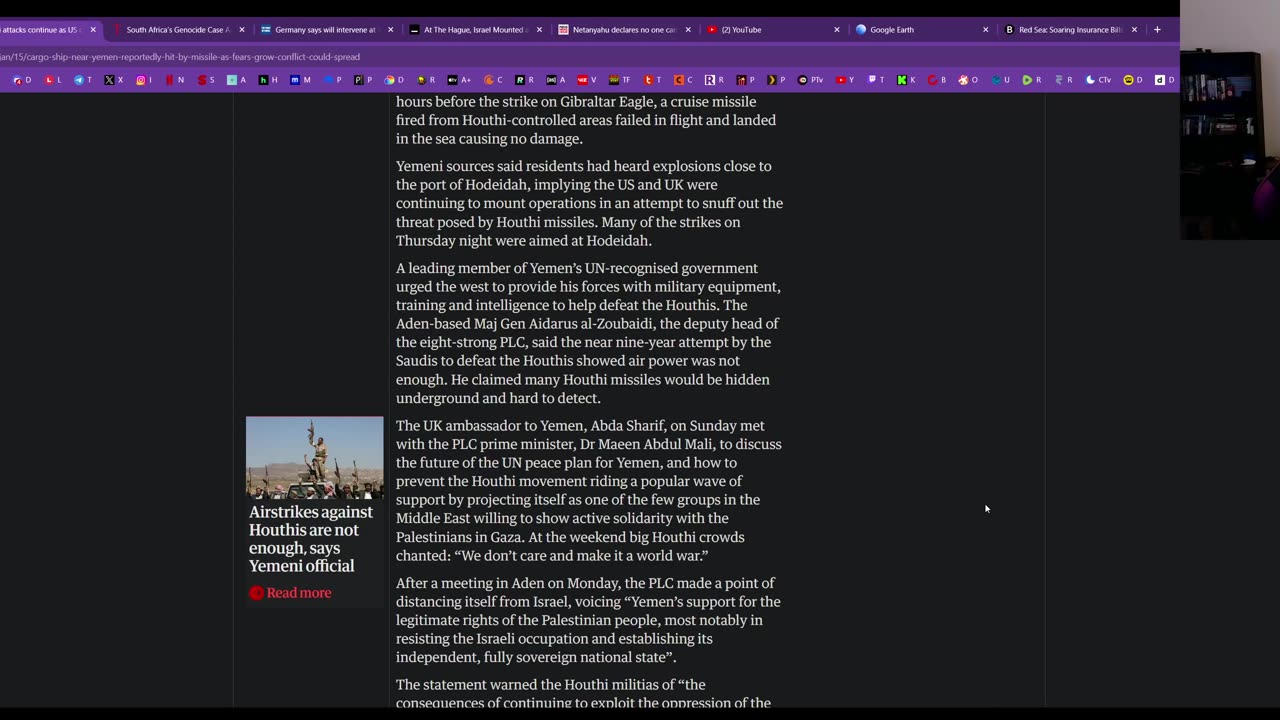Switch to the Google Earth tab
The width and height of the screenshot is (1280, 720).
(920, 30)
